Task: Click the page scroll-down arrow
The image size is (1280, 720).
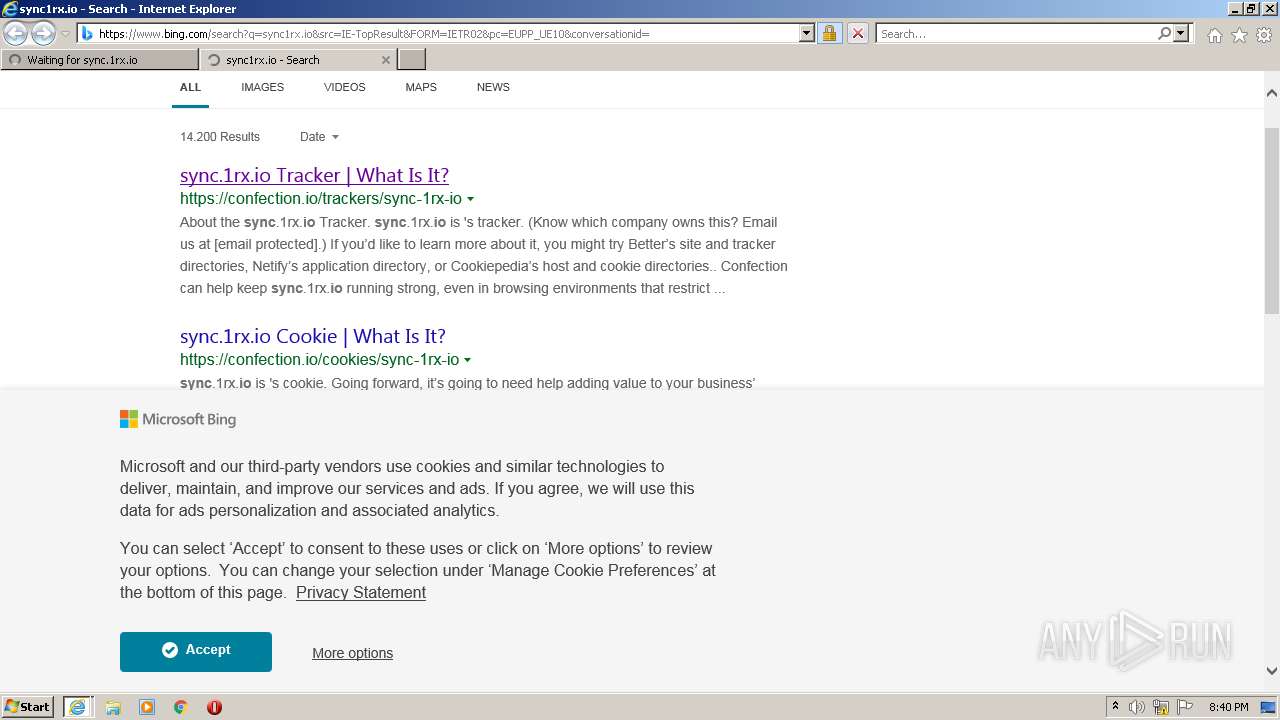Action: 1271,671
